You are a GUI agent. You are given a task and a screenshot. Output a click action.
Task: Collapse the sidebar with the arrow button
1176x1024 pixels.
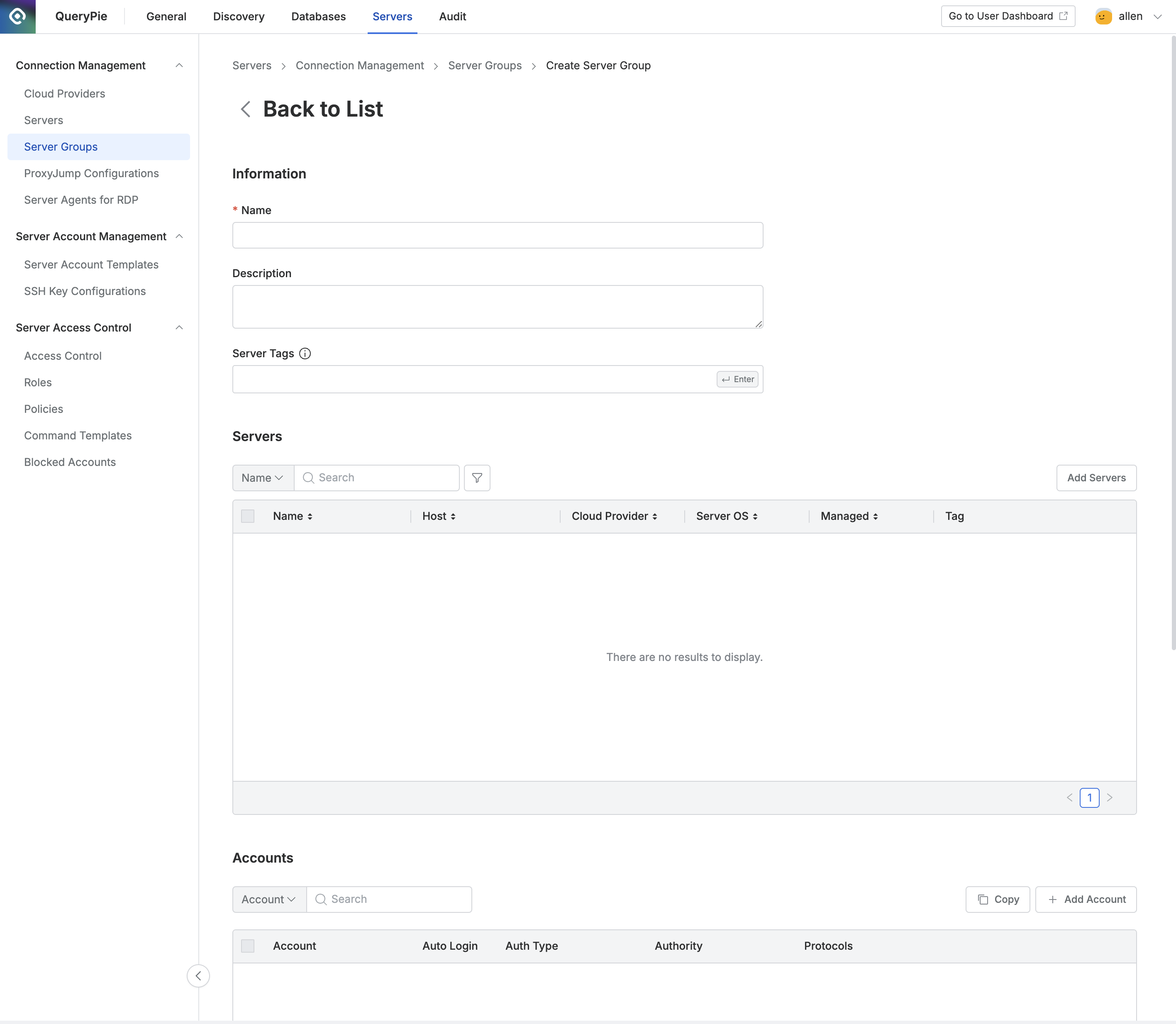(198, 975)
